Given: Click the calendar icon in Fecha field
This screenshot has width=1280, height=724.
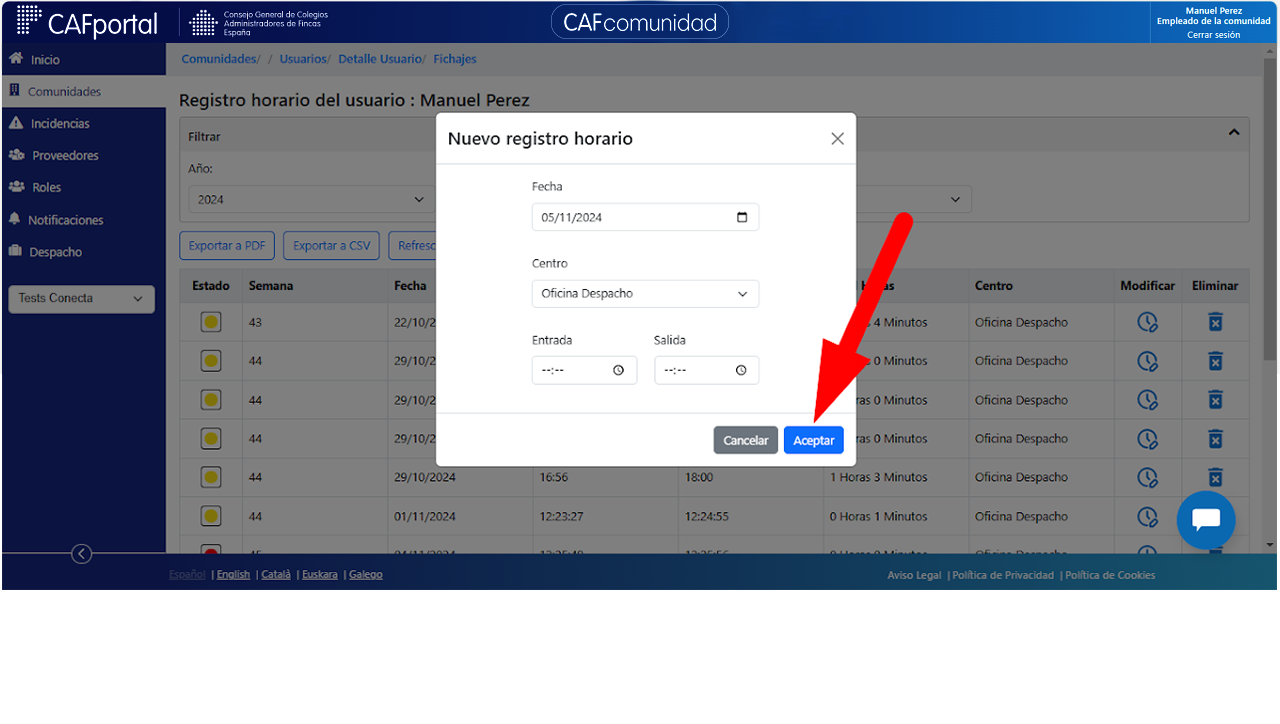Looking at the screenshot, I should click(741, 217).
